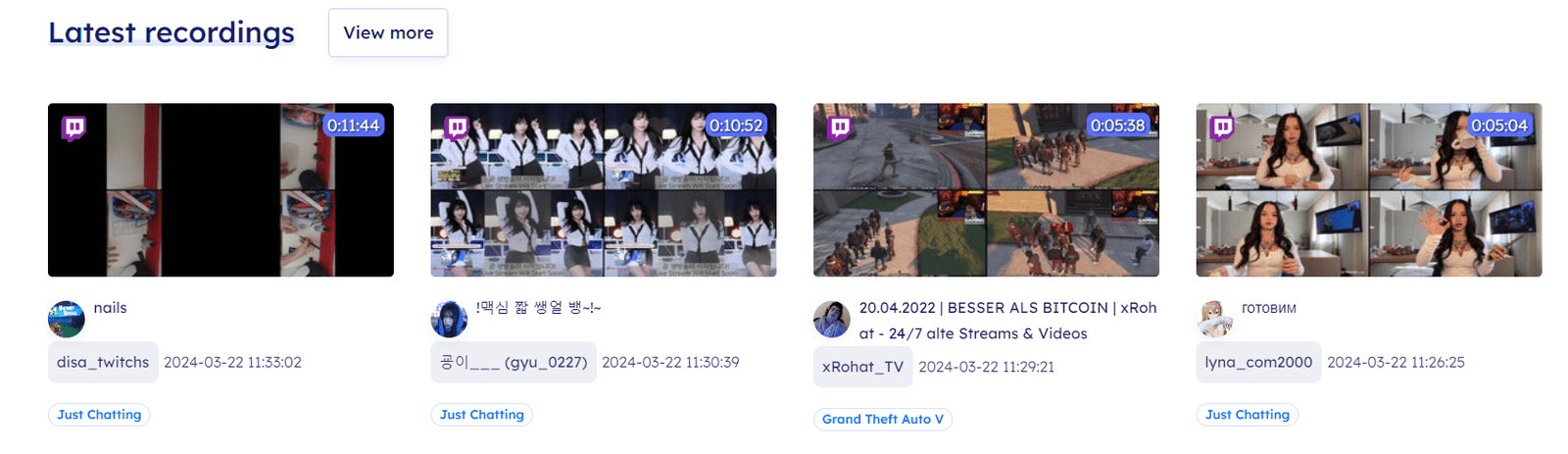Open the 0:05:04 готовим recording thumbnail

click(x=1369, y=190)
